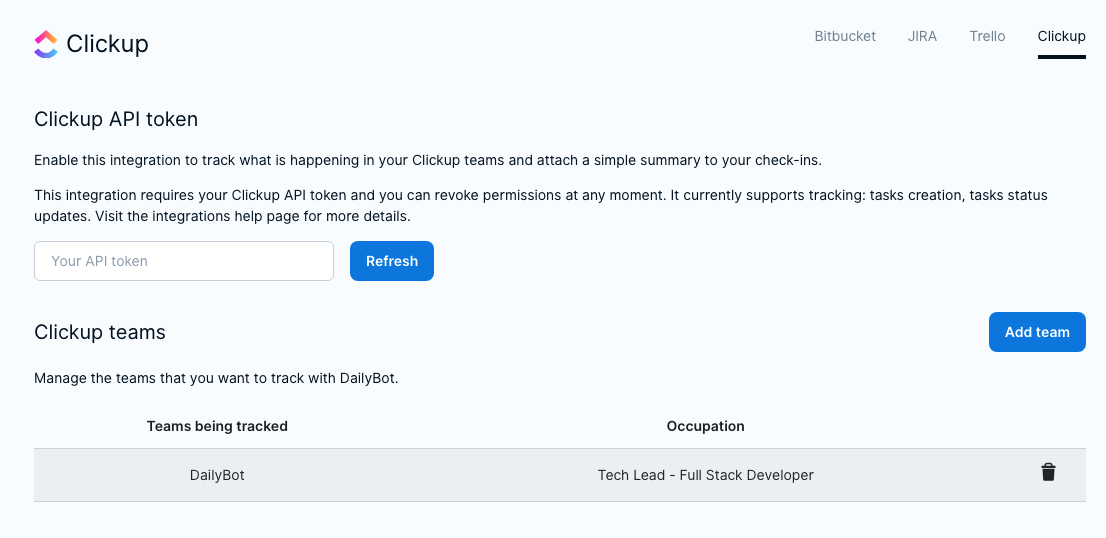Click the Manage the teams description text
The width and height of the screenshot is (1106, 538).
pos(216,378)
